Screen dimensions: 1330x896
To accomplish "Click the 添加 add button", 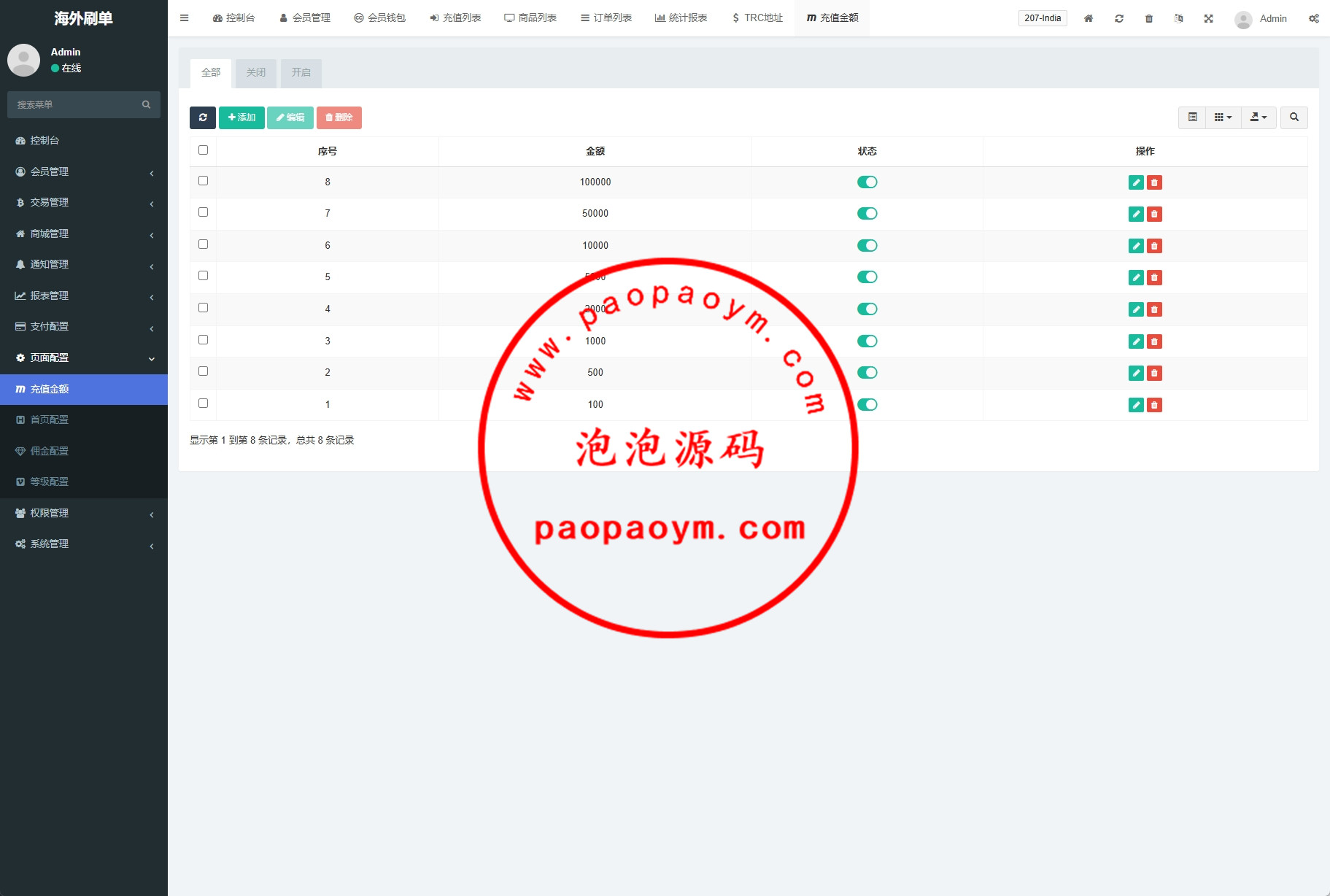I will 241,117.
